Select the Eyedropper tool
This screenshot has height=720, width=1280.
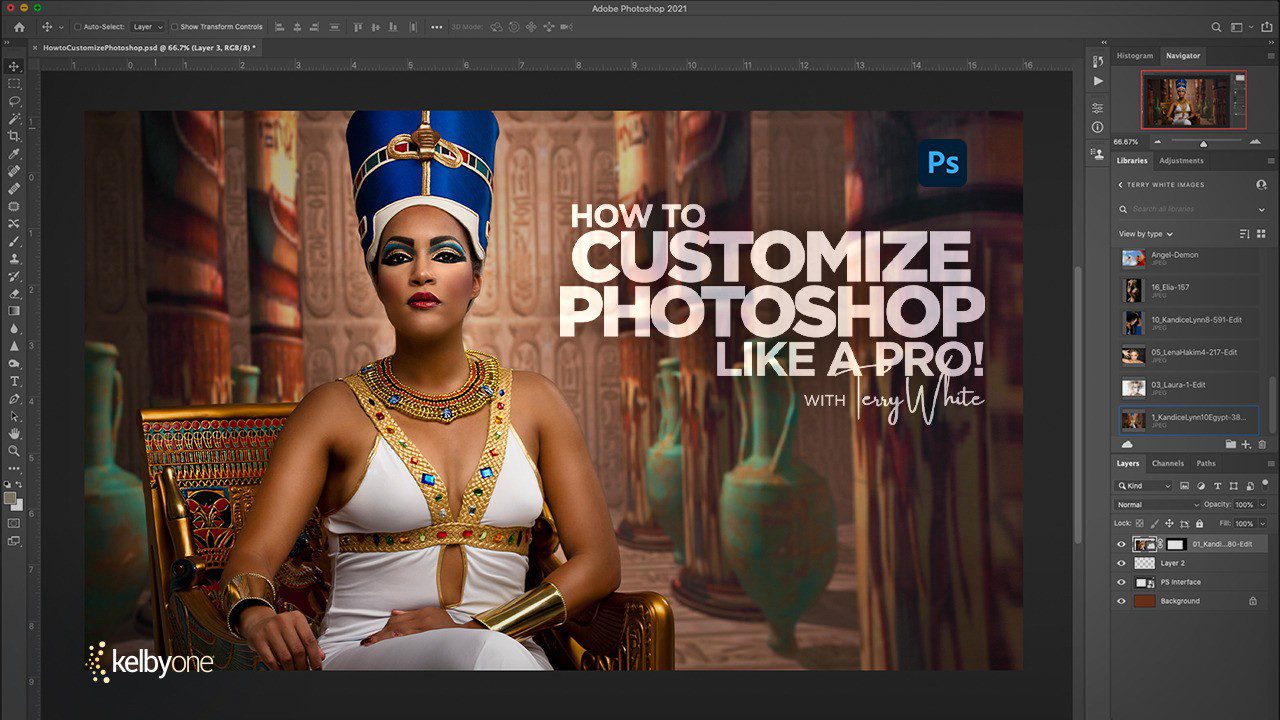14,154
